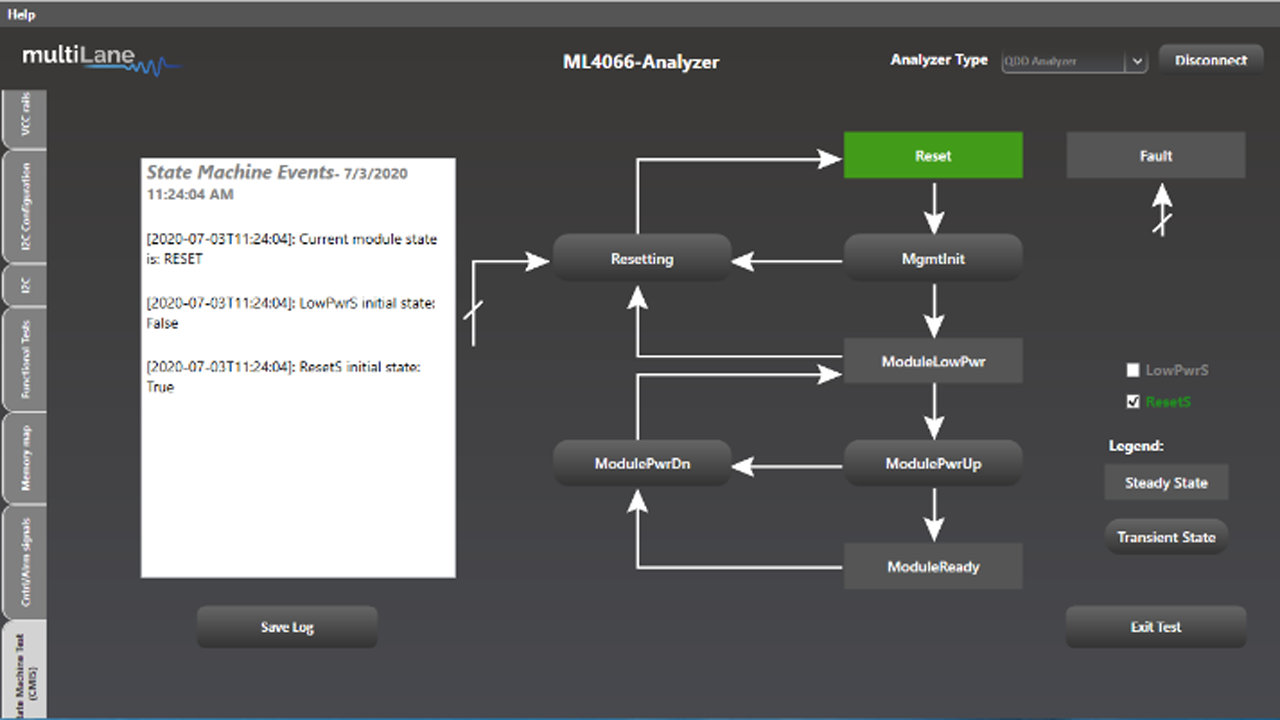Screen dimensions: 1280x720
Task: Click the Exit Test button
Action: click(1155, 627)
